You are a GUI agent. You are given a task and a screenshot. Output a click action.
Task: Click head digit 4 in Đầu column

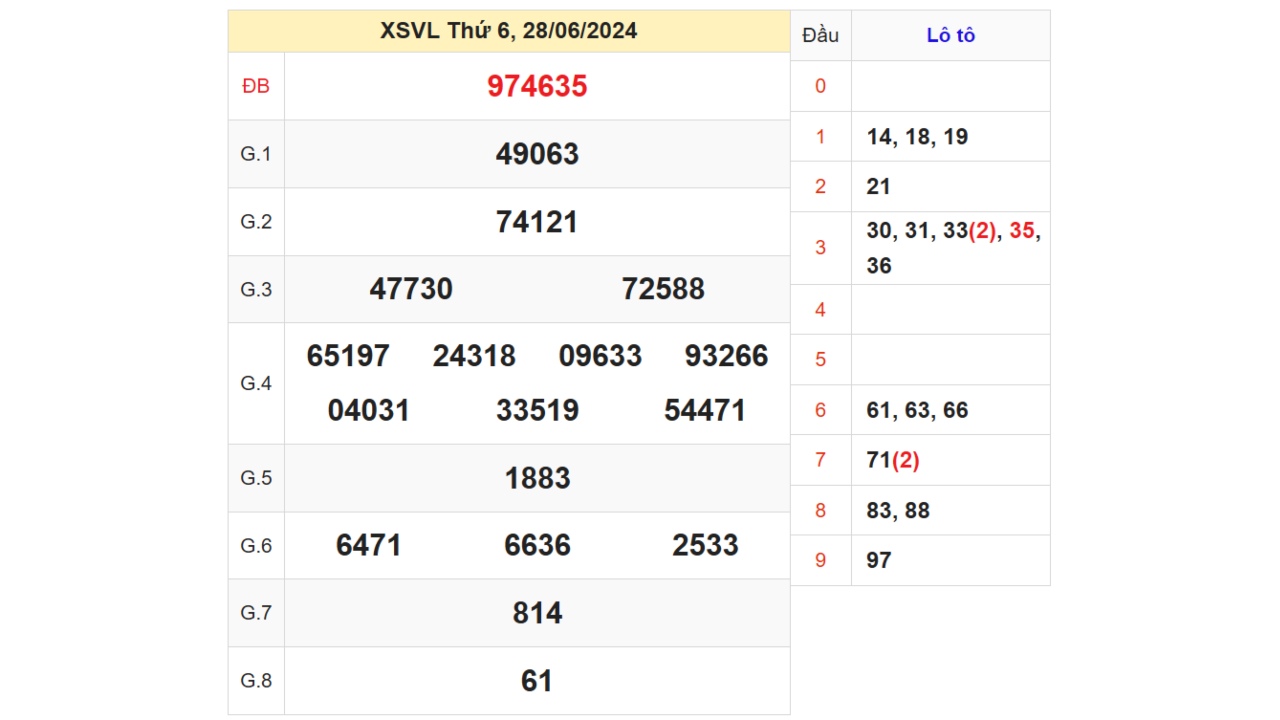[820, 310]
